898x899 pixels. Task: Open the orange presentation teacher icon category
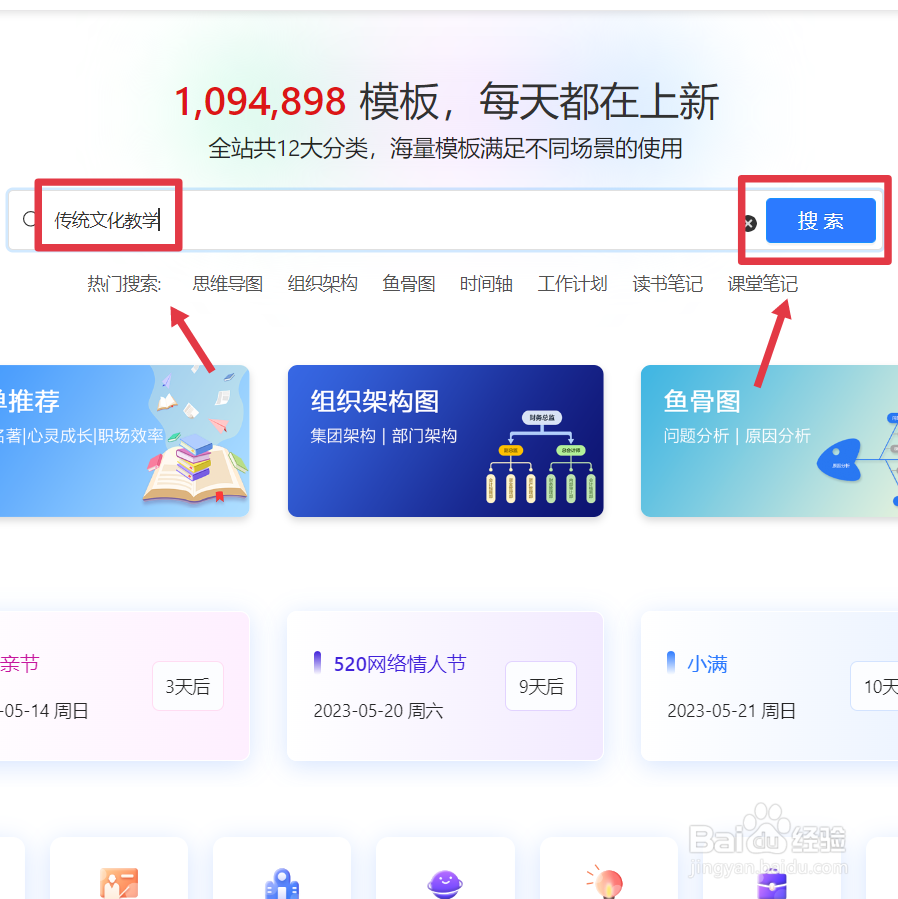coord(119,883)
